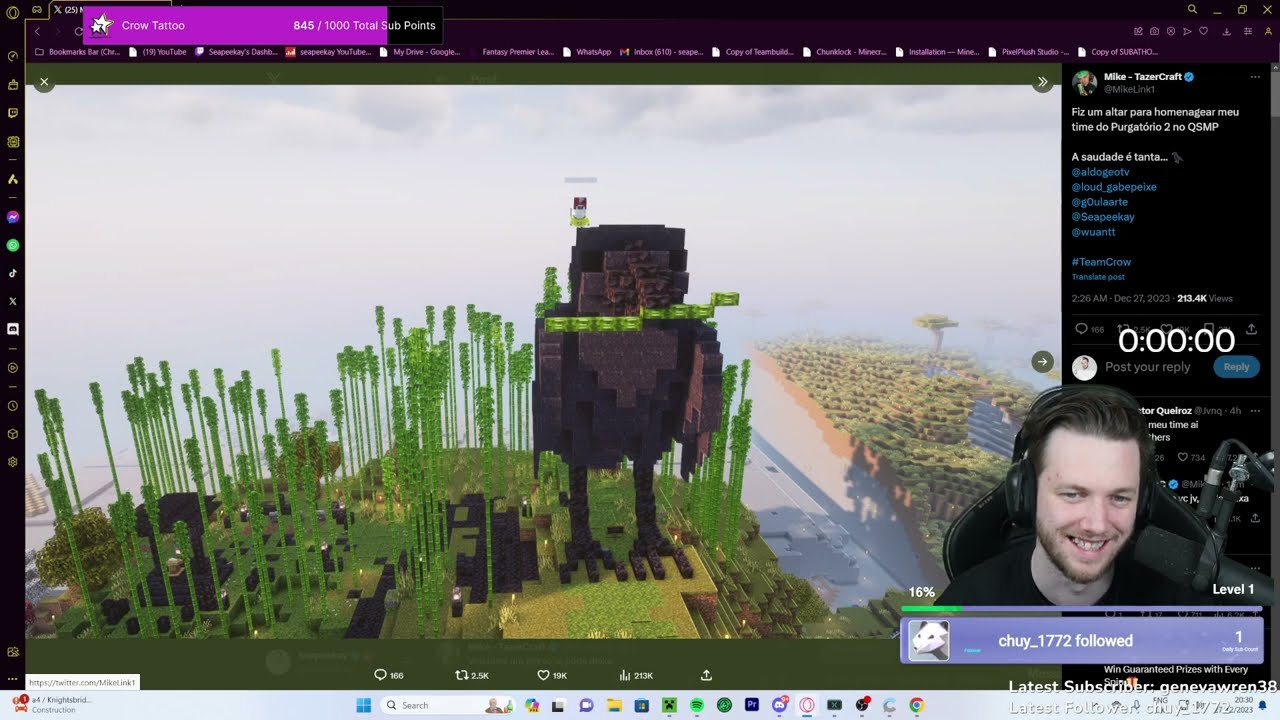1280x720 pixels.
Task: Open Premiere Pro from the taskbar
Action: pyautogui.click(x=752, y=705)
